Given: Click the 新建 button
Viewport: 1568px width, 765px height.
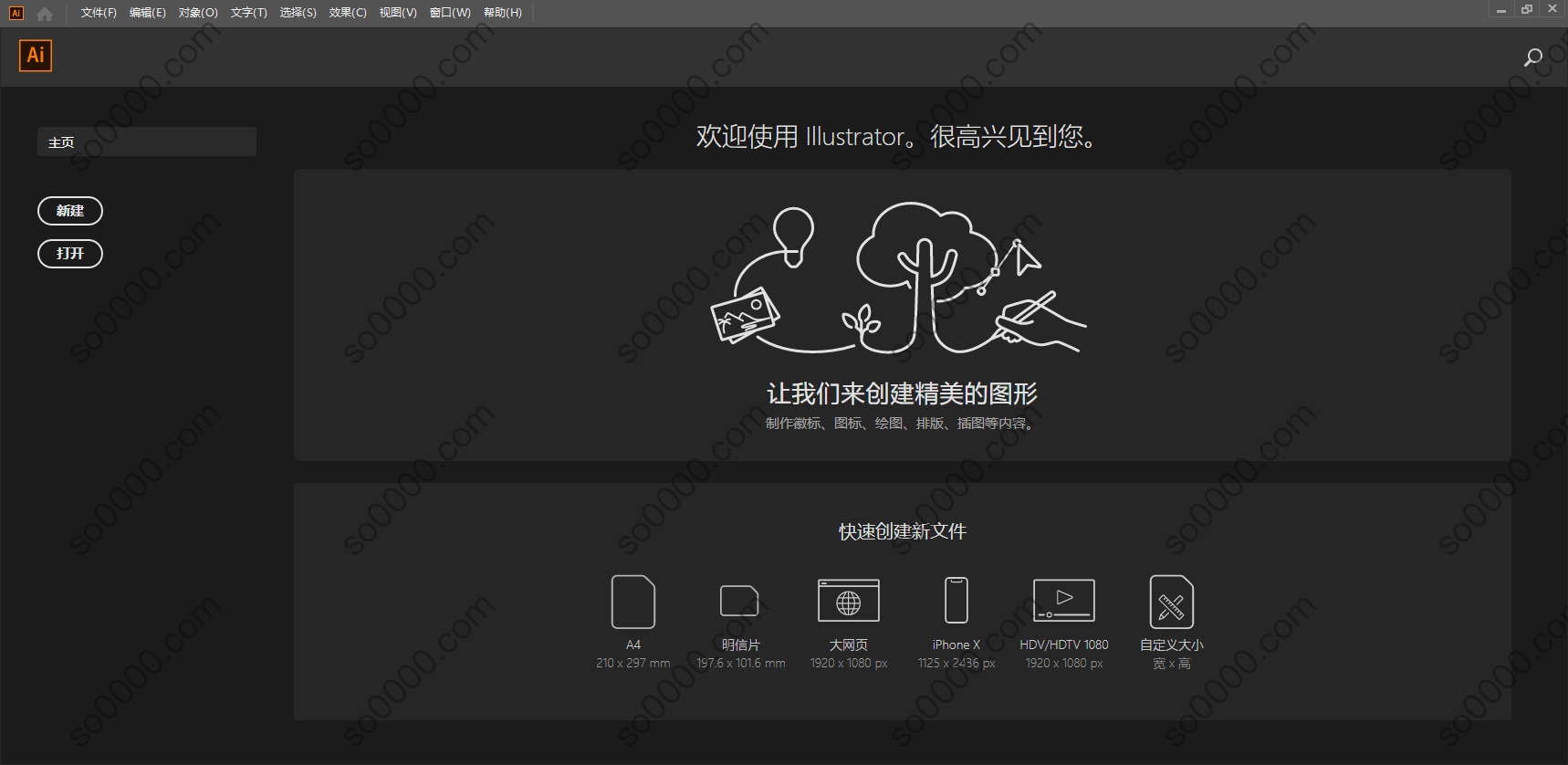Looking at the screenshot, I should 70,211.
